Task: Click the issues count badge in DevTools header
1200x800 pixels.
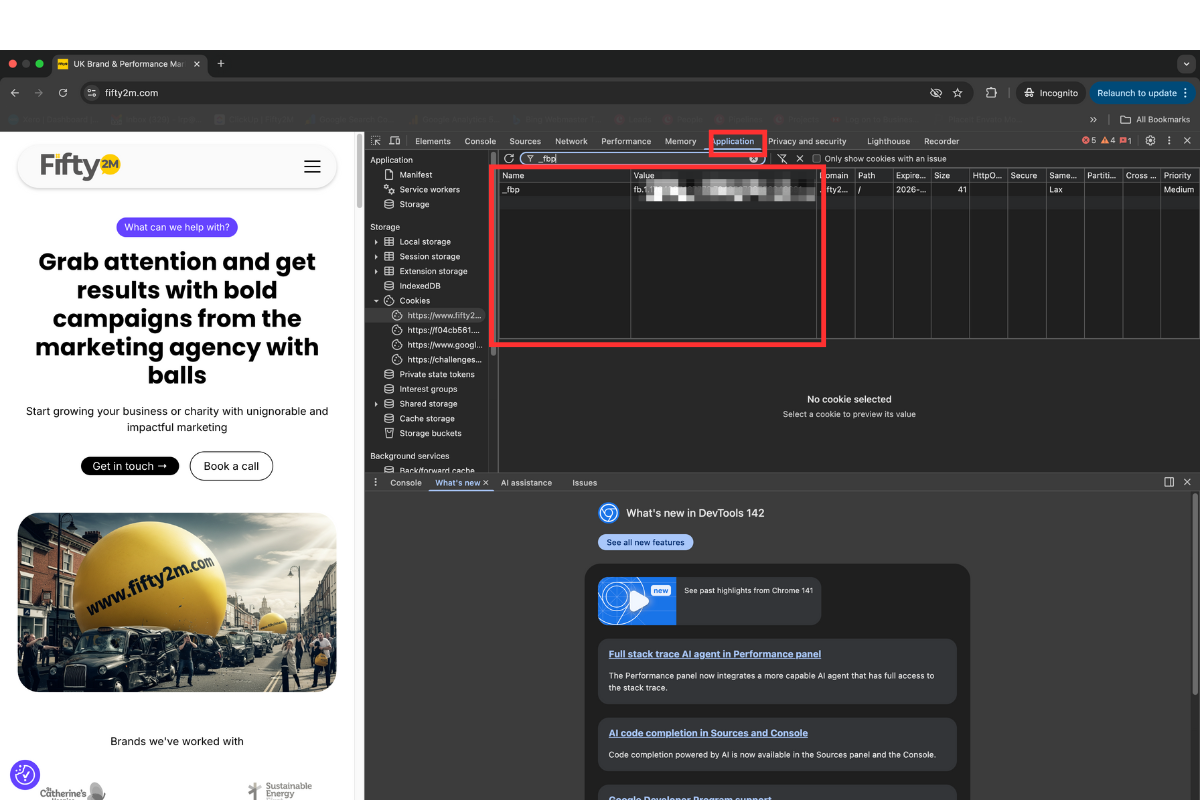Action: coord(1126,141)
